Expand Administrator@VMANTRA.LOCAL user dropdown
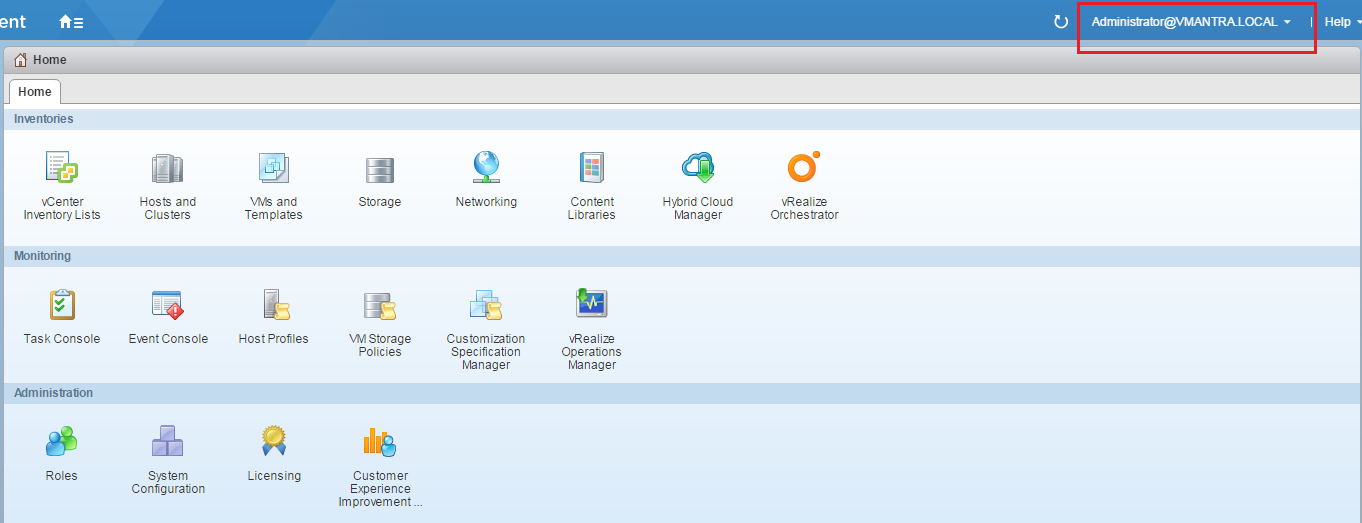This screenshot has height=523, width=1362. (1191, 21)
